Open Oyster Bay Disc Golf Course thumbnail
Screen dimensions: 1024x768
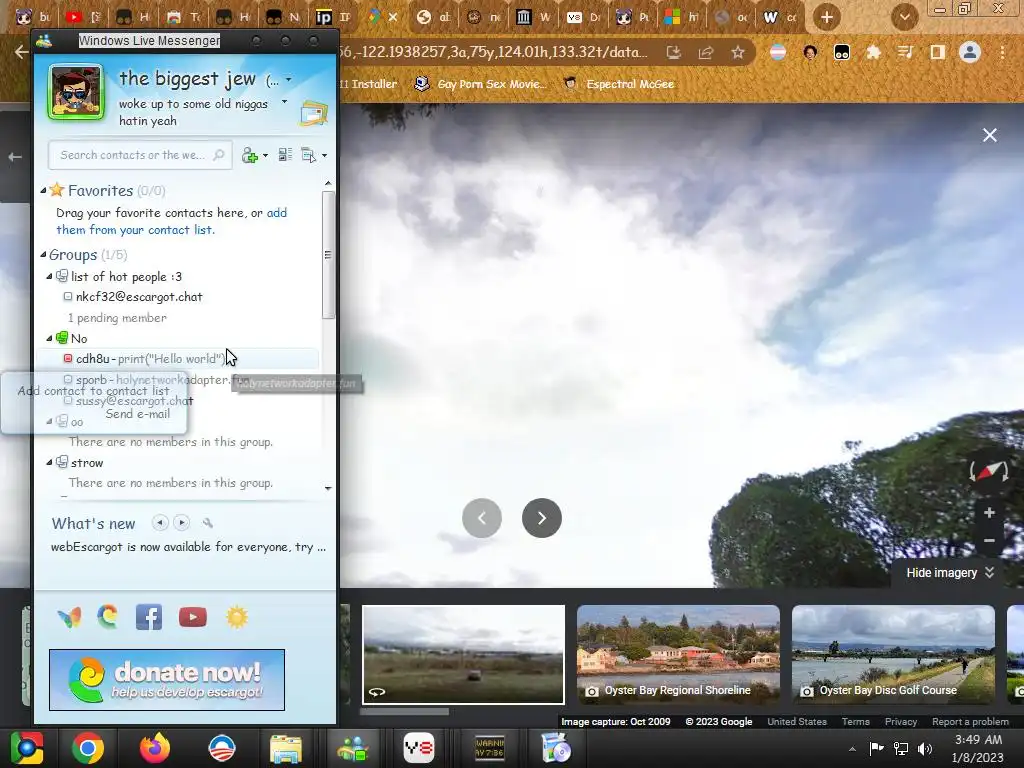click(x=893, y=654)
